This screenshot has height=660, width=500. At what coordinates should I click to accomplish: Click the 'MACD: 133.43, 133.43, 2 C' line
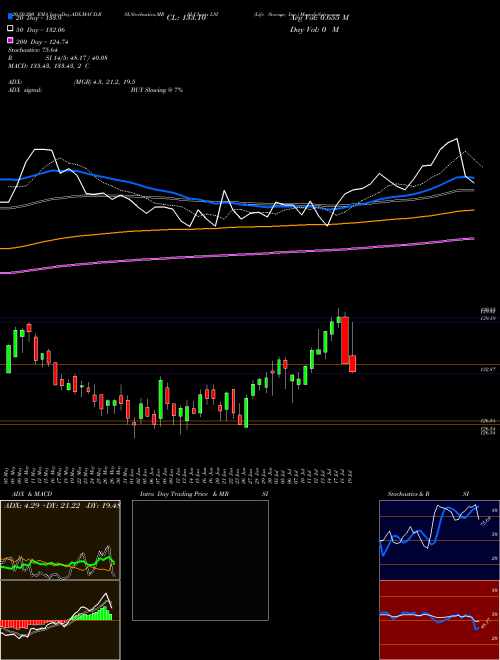click(48, 66)
